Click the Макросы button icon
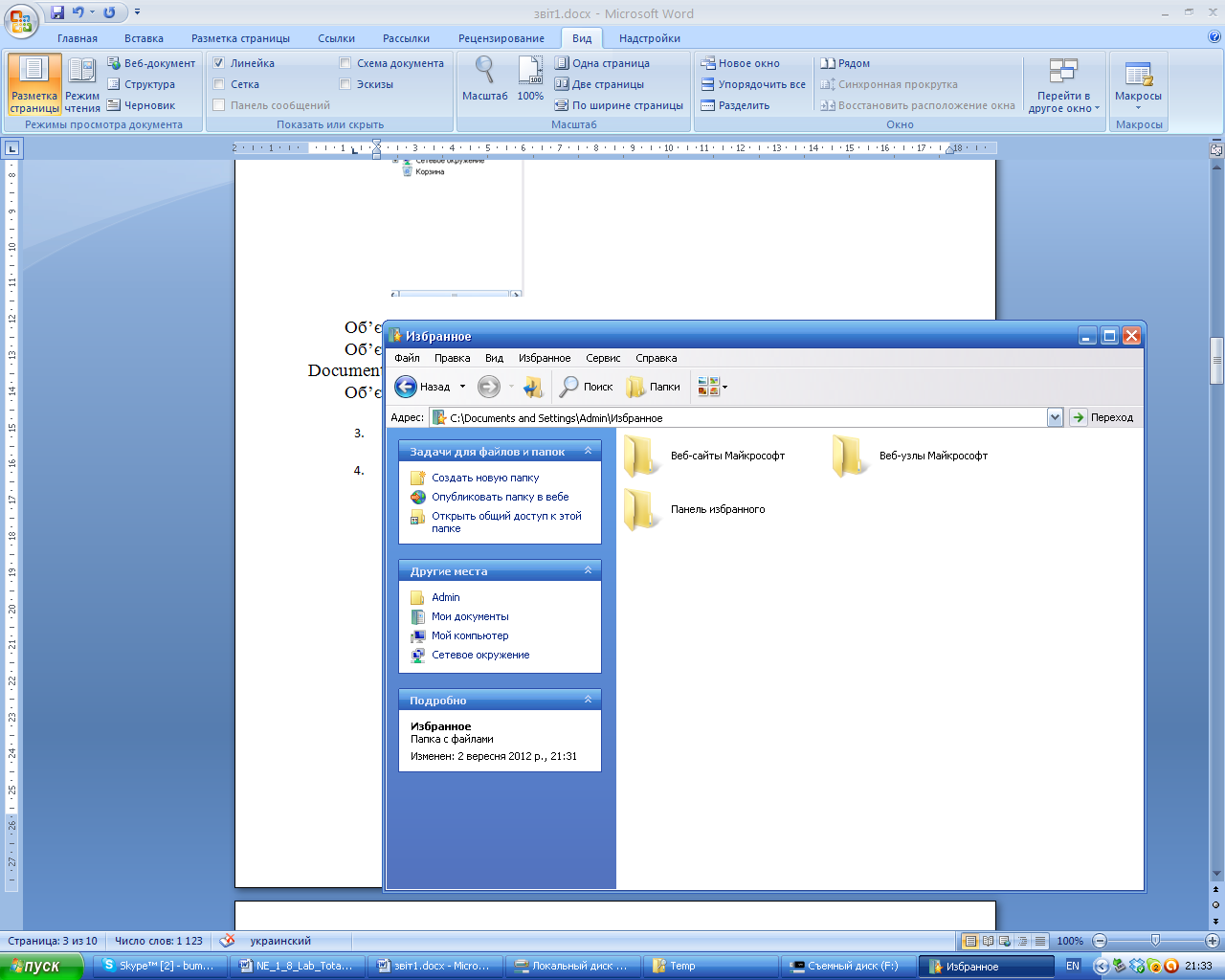This screenshot has width=1225, height=980. (x=1138, y=74)
